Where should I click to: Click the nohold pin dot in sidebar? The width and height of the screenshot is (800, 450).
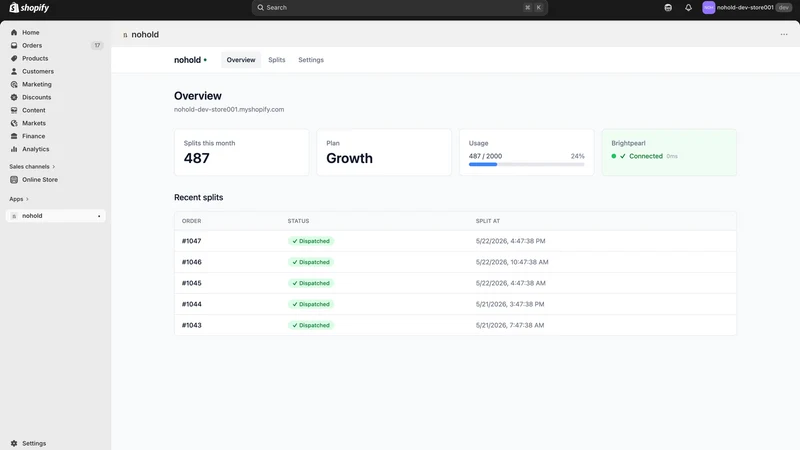tap(99, 216)
